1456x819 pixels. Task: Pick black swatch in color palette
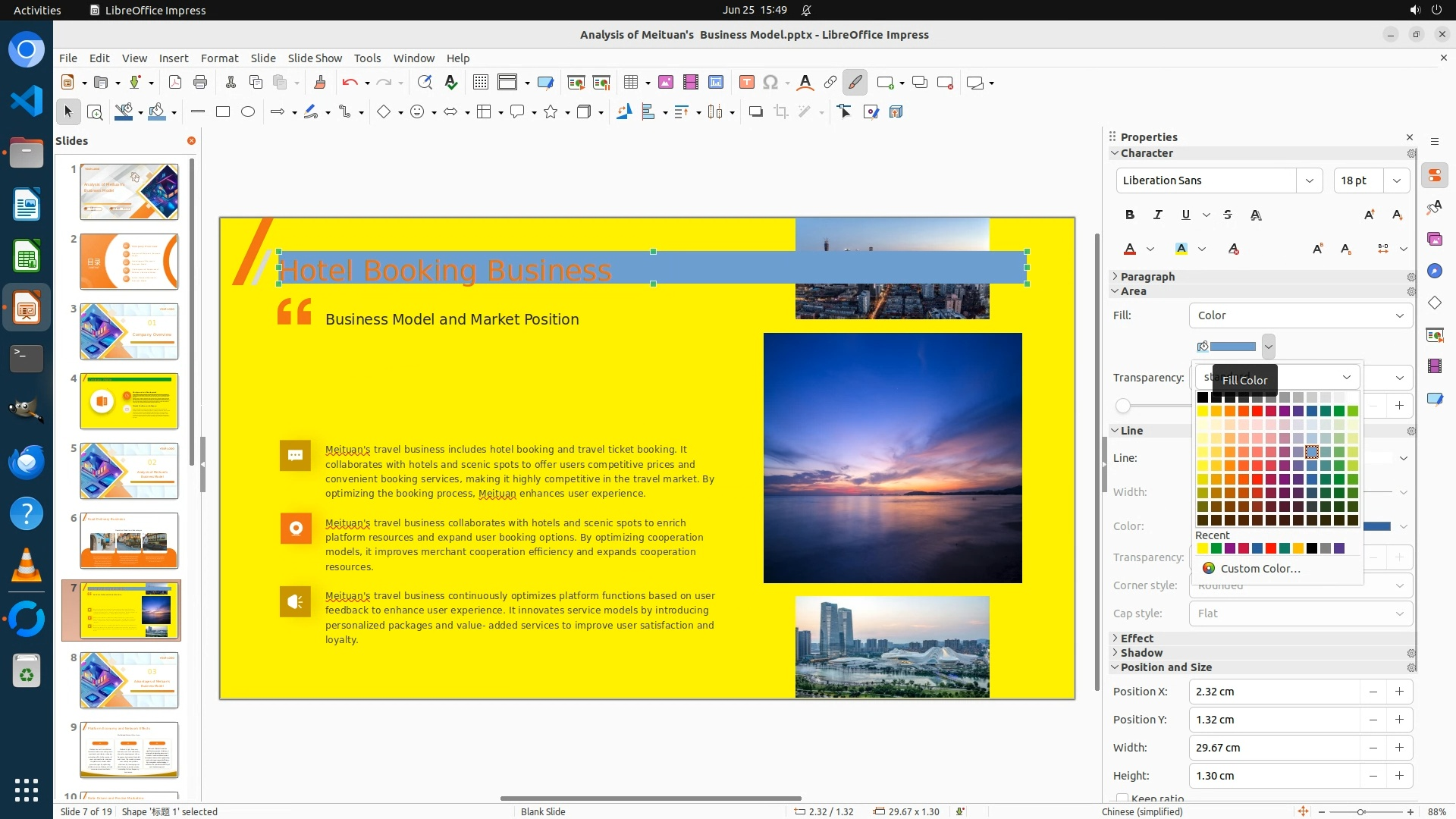(x=1203, y=397)
